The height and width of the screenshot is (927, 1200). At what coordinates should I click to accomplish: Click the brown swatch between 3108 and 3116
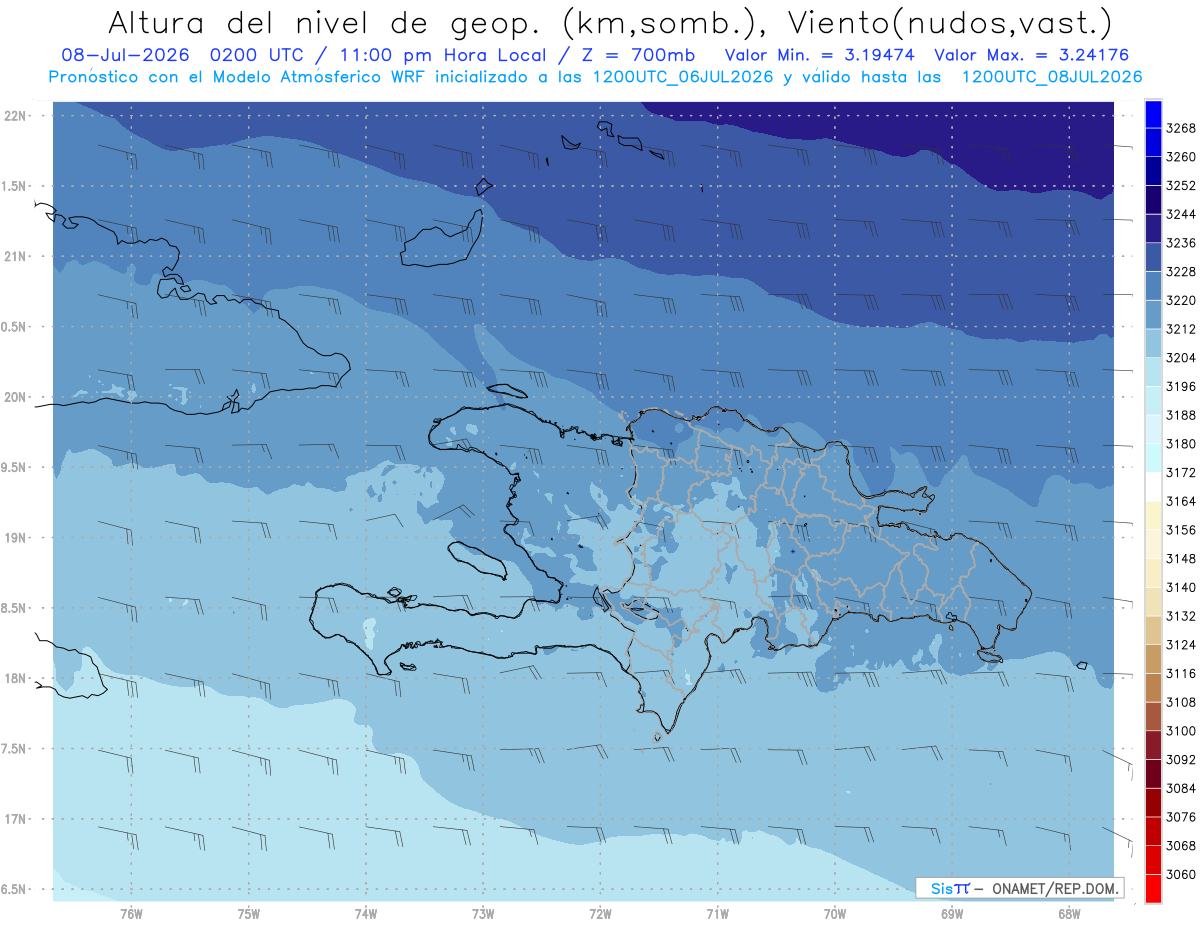[x=1153, y=687]
